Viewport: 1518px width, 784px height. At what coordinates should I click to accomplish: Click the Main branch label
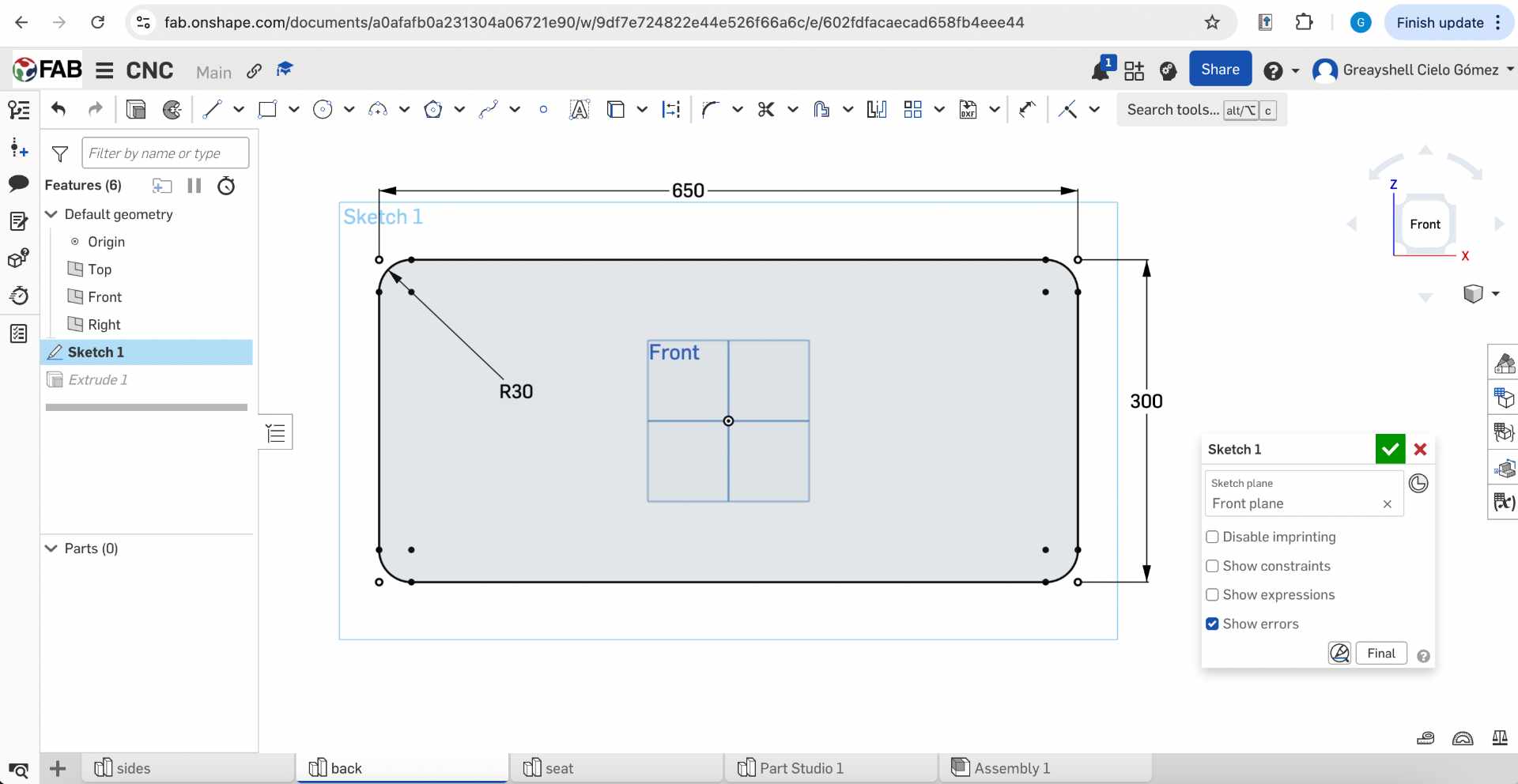pyautogui.click(x=213, y=72)
